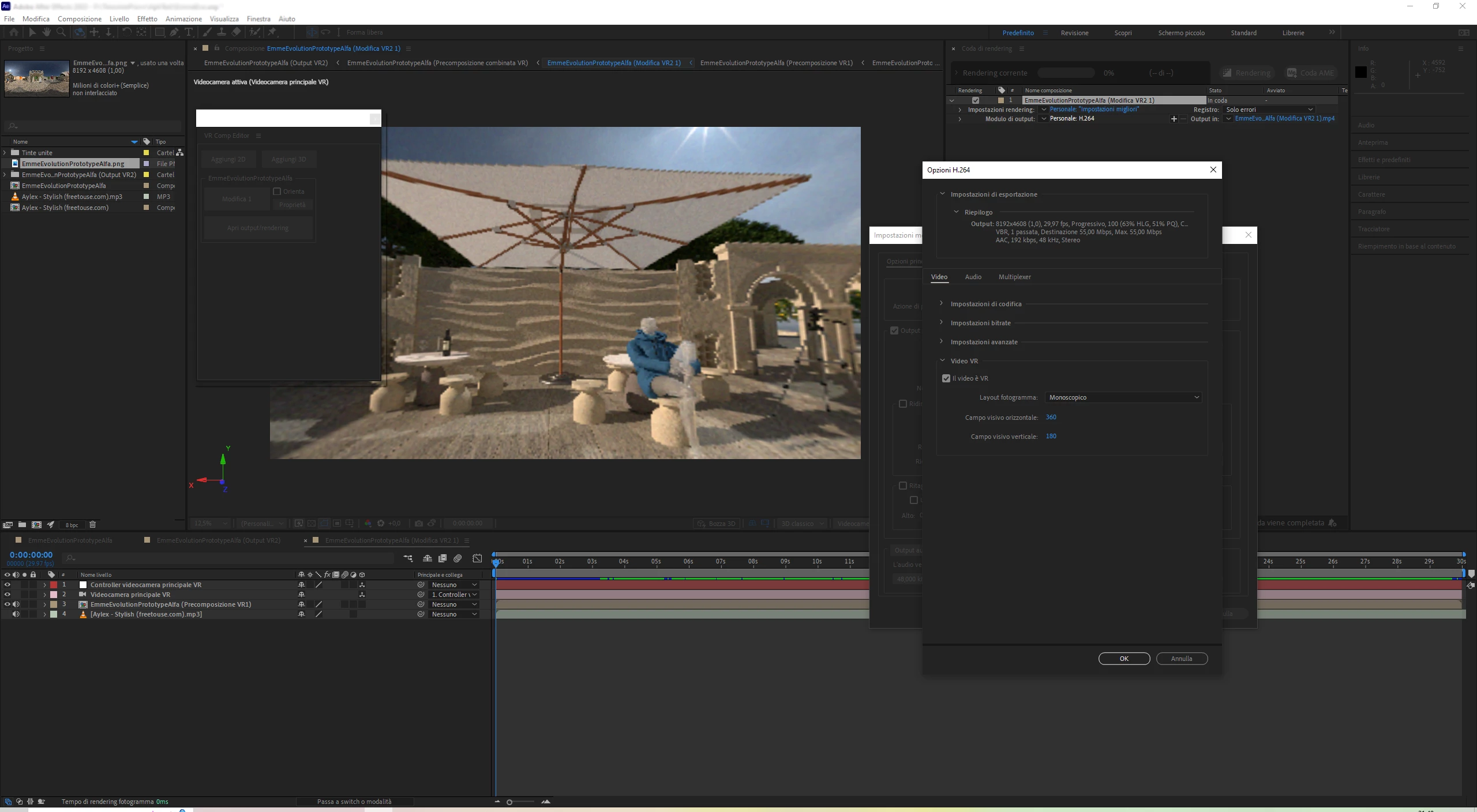This screenshot has width=1477, height=812.
Task: Open the Graph Editor timeline icon
Action: pyautogui.click(x=477, y=558)
